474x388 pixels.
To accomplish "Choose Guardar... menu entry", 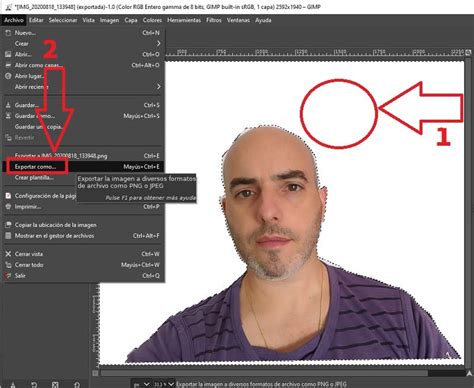I will tap(83, 105).
